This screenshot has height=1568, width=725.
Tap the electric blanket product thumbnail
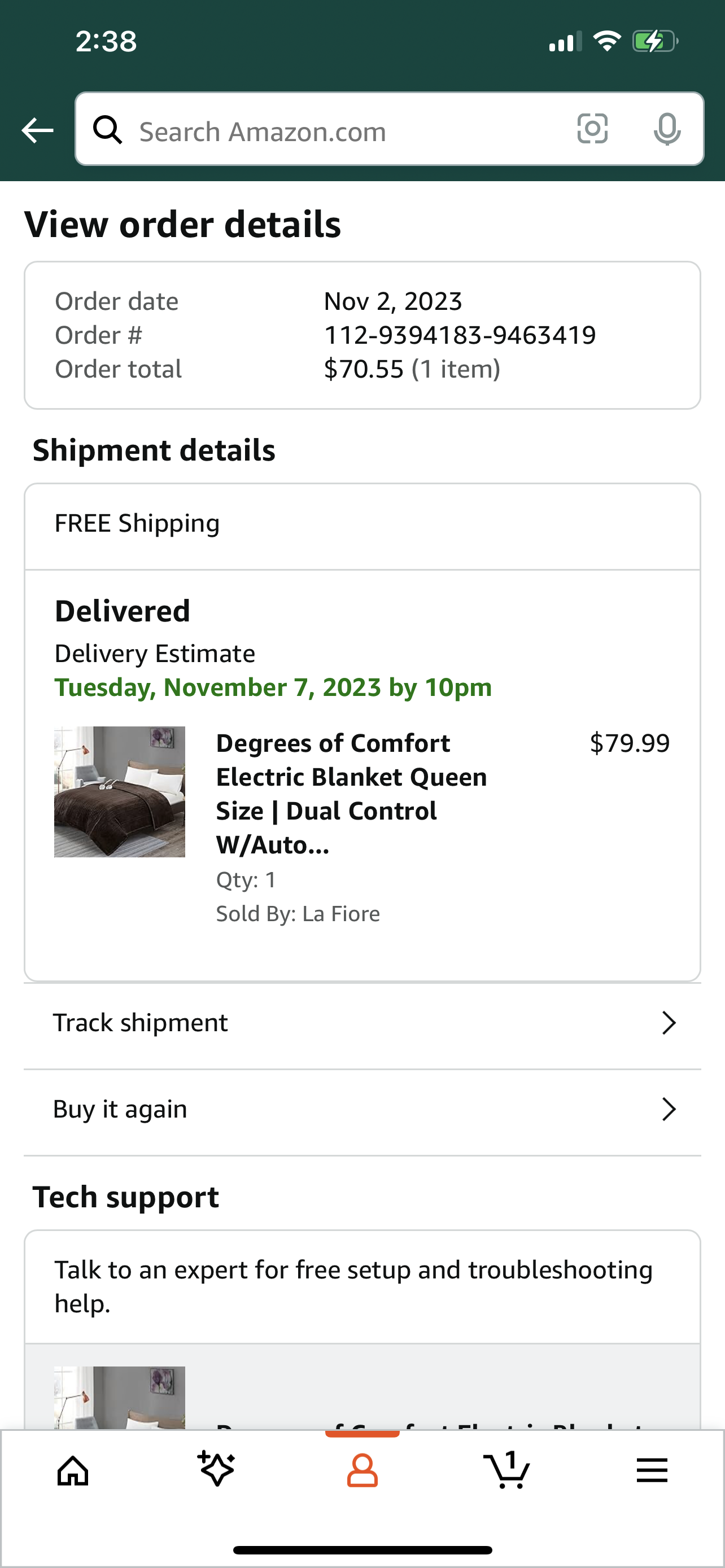(x=119, y=792)
